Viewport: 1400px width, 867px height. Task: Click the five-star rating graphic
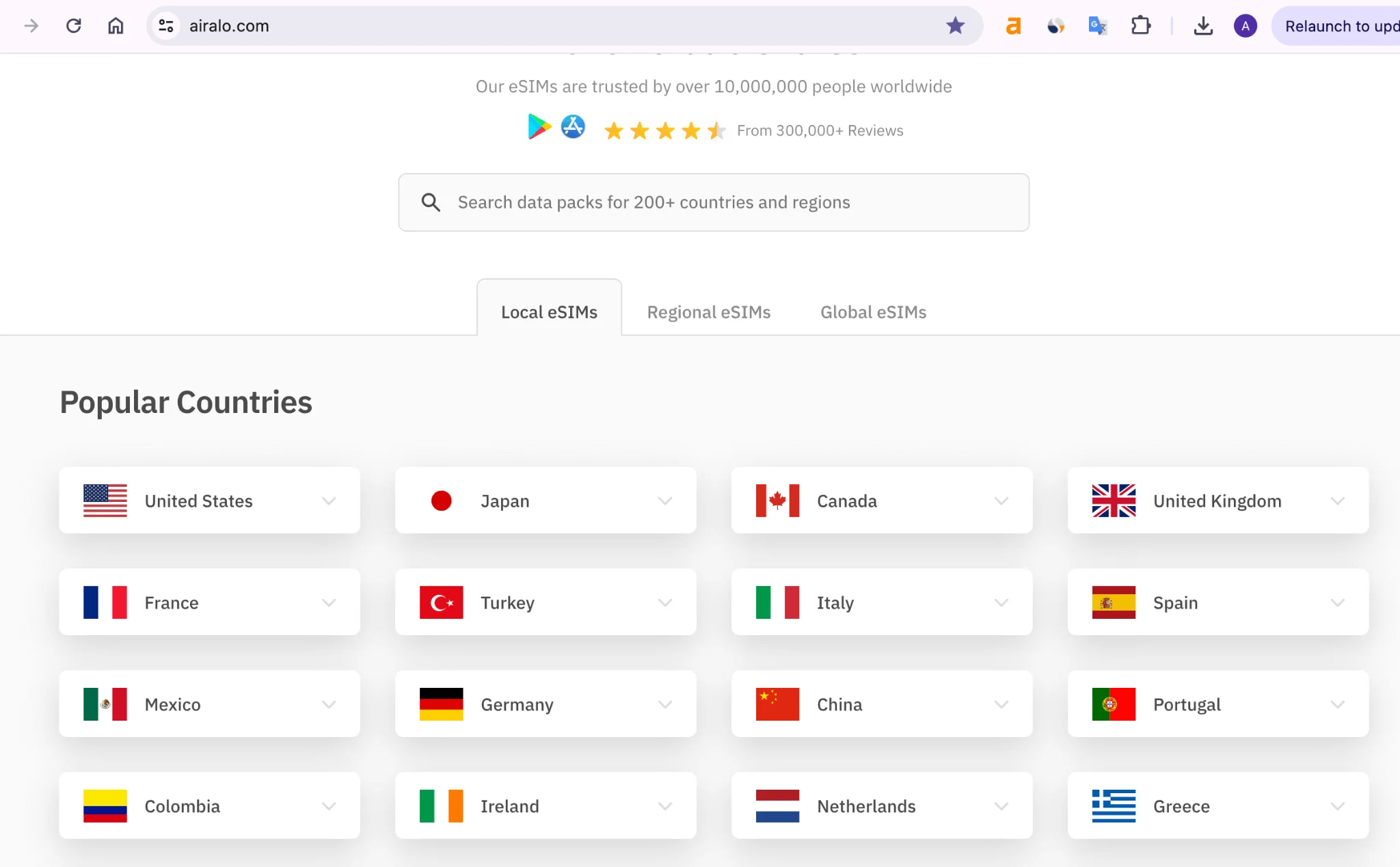click(x=664, y=130)
